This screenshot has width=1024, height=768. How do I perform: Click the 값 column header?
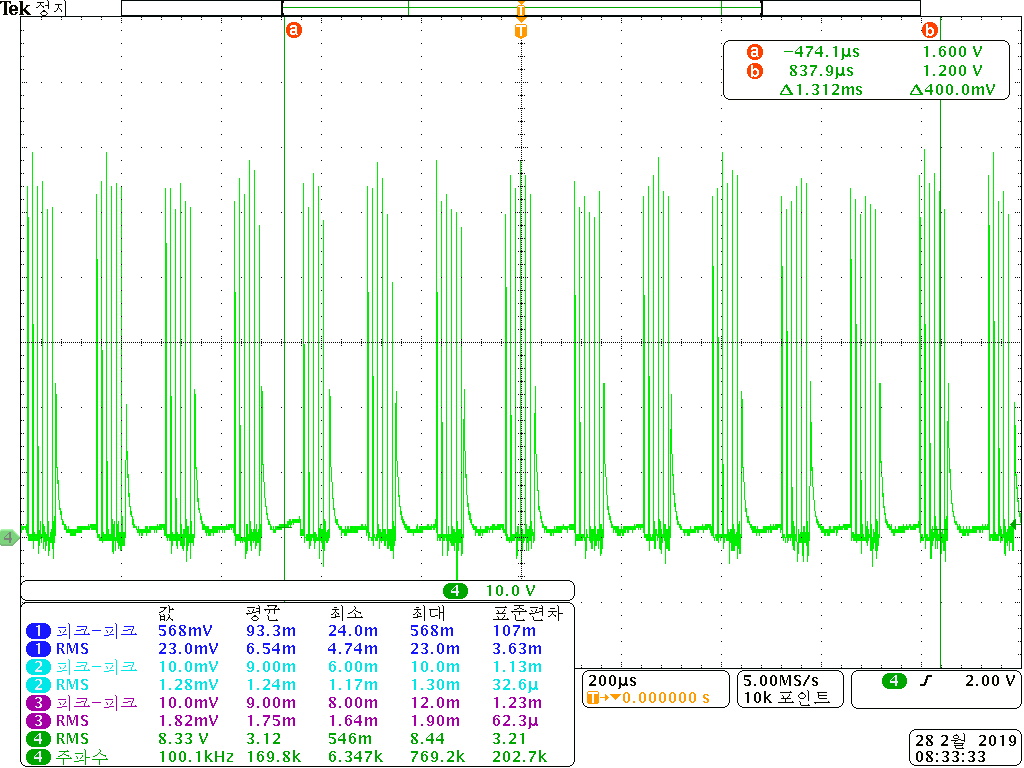coord(167,613)
